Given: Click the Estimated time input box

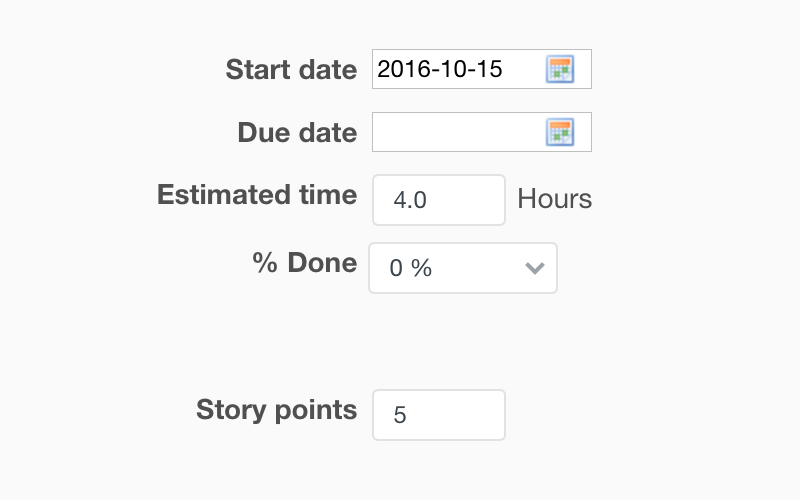Looking at the screenshot, I should (439, 200).
